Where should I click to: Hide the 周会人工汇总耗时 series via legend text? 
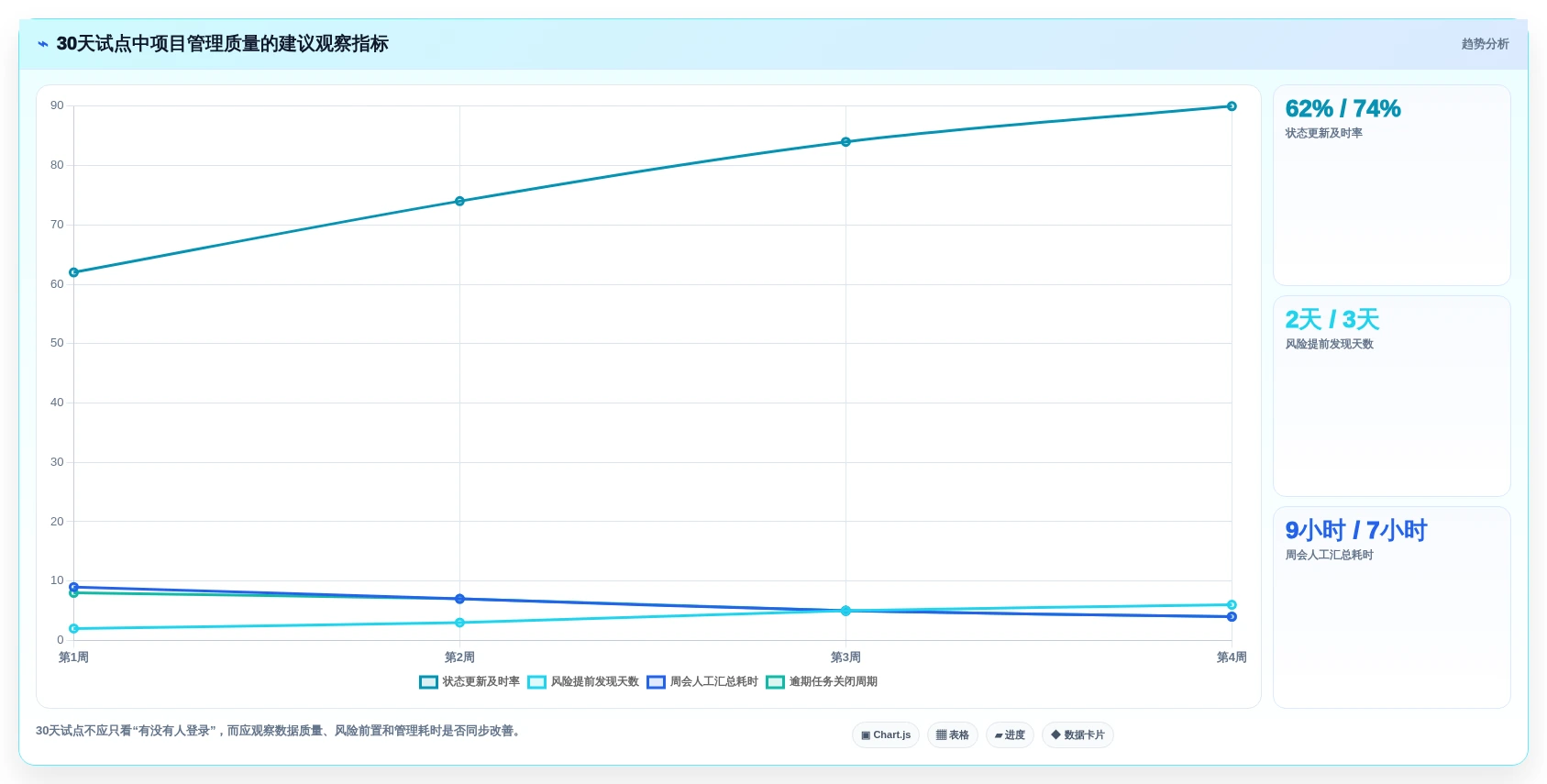[x=713, y=682]
